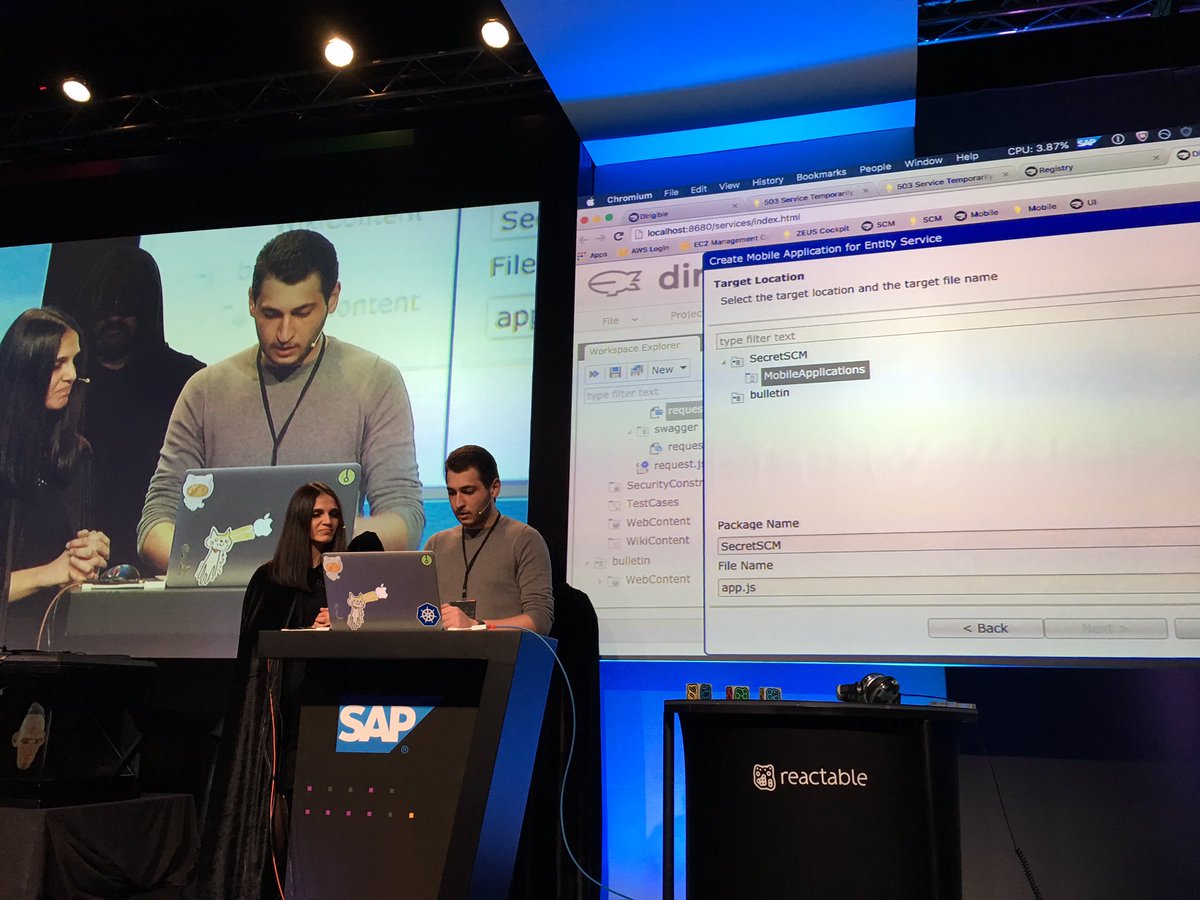Expand WebContent under bulletin project
Screen dimensions: 1200x900
[x=600, y=581]
